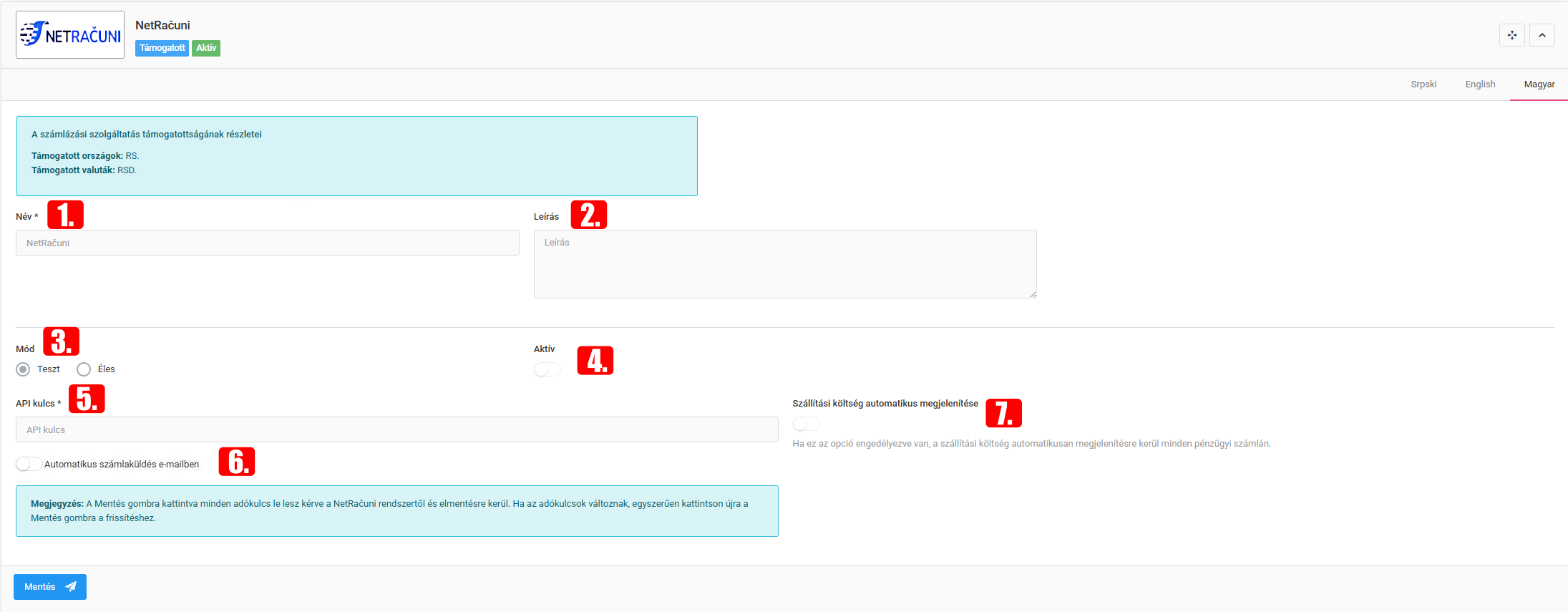Image resolution: width=1568 pixels, height=612 pixels.
Task: Toggle Szállítási költség automatikus megjelenítése switch
Action: point(806,424)
